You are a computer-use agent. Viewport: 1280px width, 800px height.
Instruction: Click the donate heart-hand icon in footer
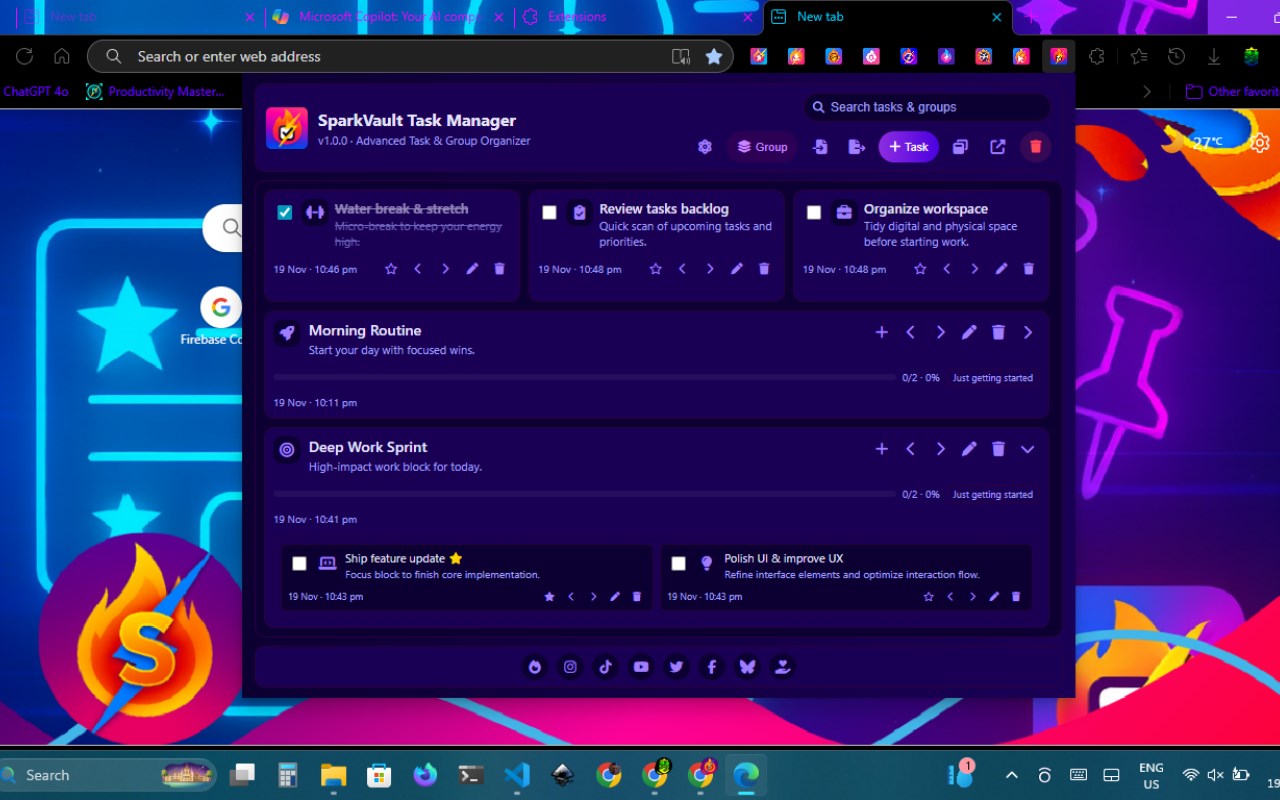pyautogui.click(x=783, y=667)
